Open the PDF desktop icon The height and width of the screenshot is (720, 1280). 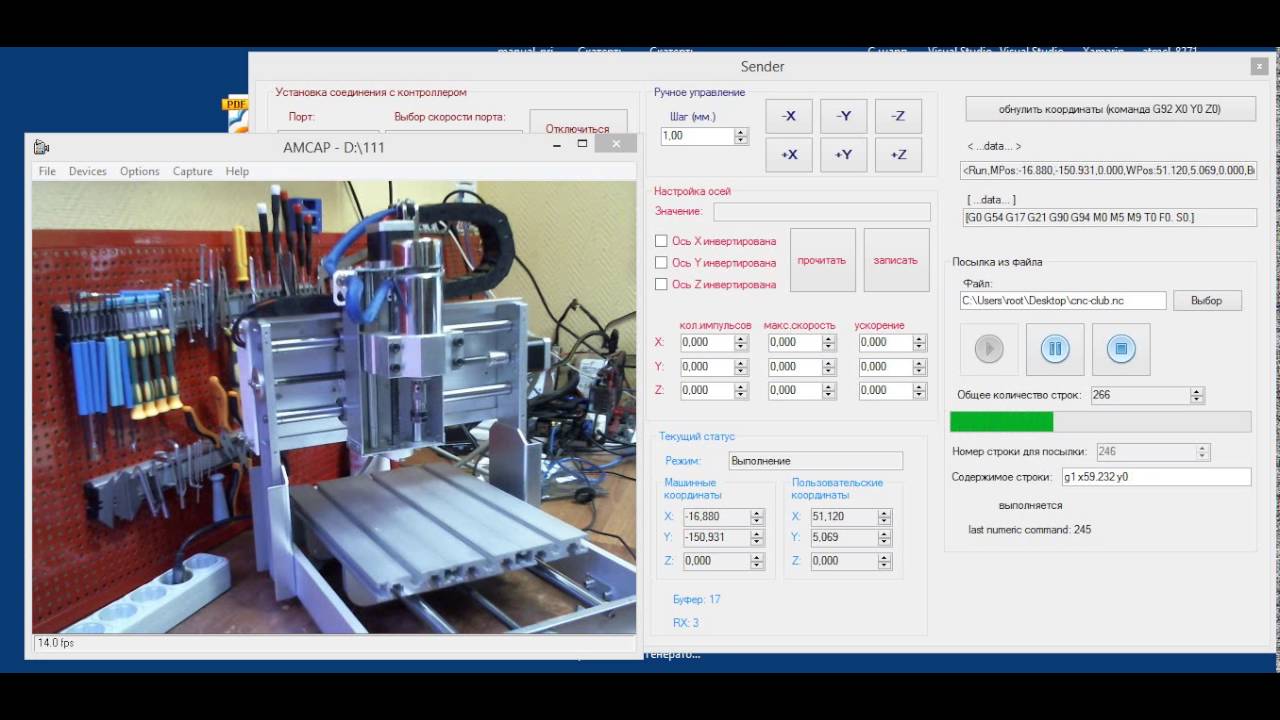click(237, 113)
